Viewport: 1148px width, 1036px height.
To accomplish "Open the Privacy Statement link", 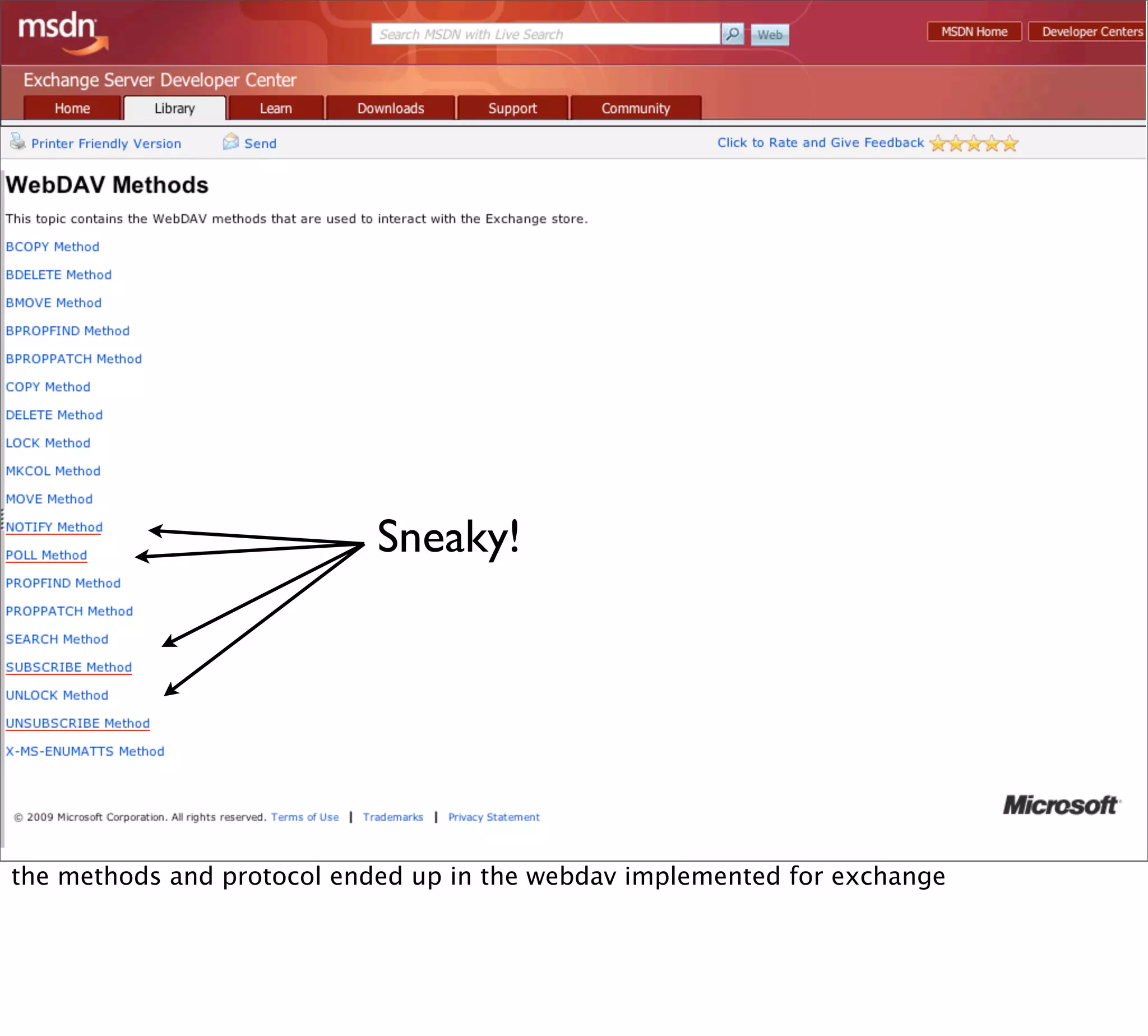I will pyautogui.click(x=493, y=817).
